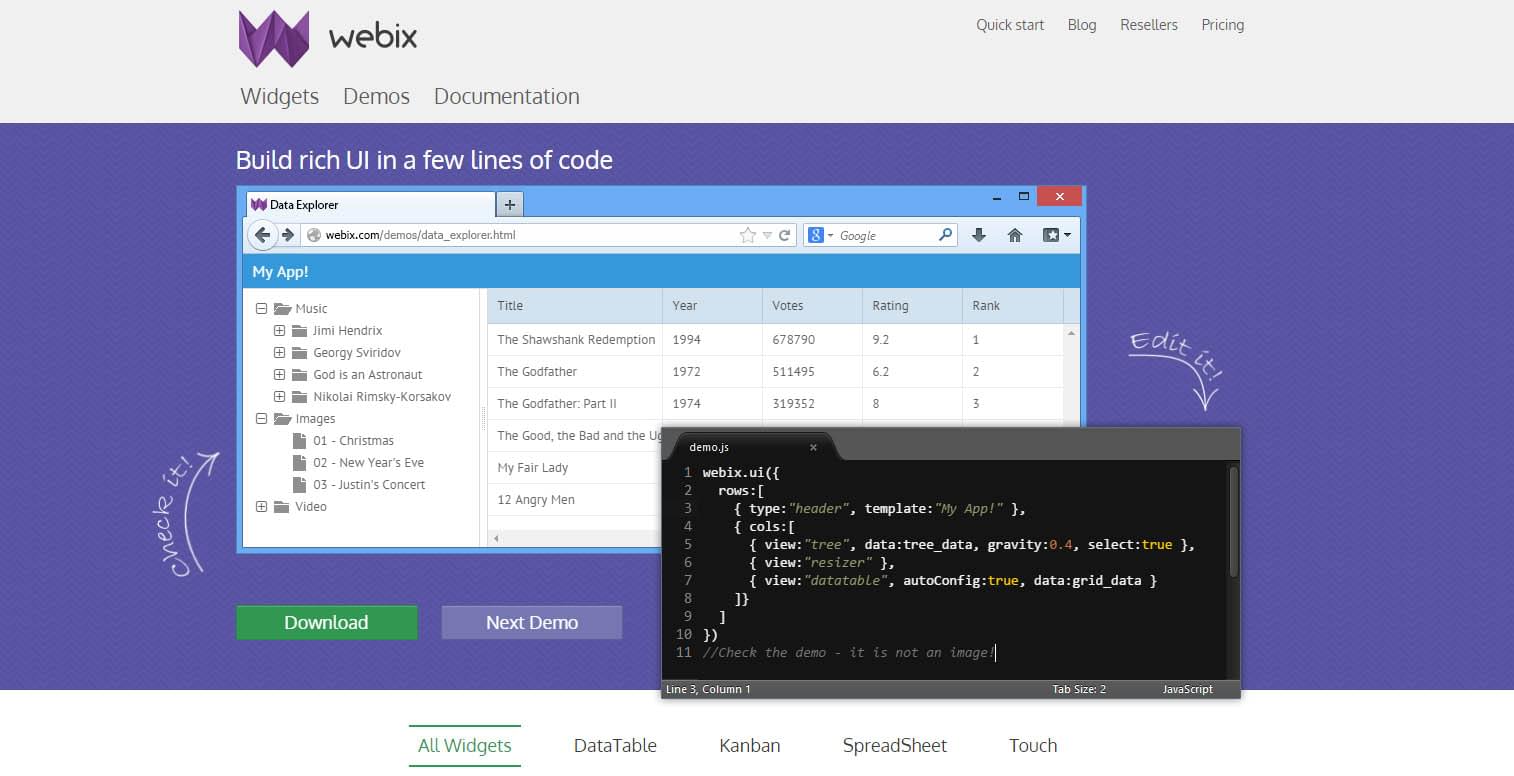Collapse the Images folder in tree
The width and height of the screenshot is (1514, 776).
[x=262, y=419]
